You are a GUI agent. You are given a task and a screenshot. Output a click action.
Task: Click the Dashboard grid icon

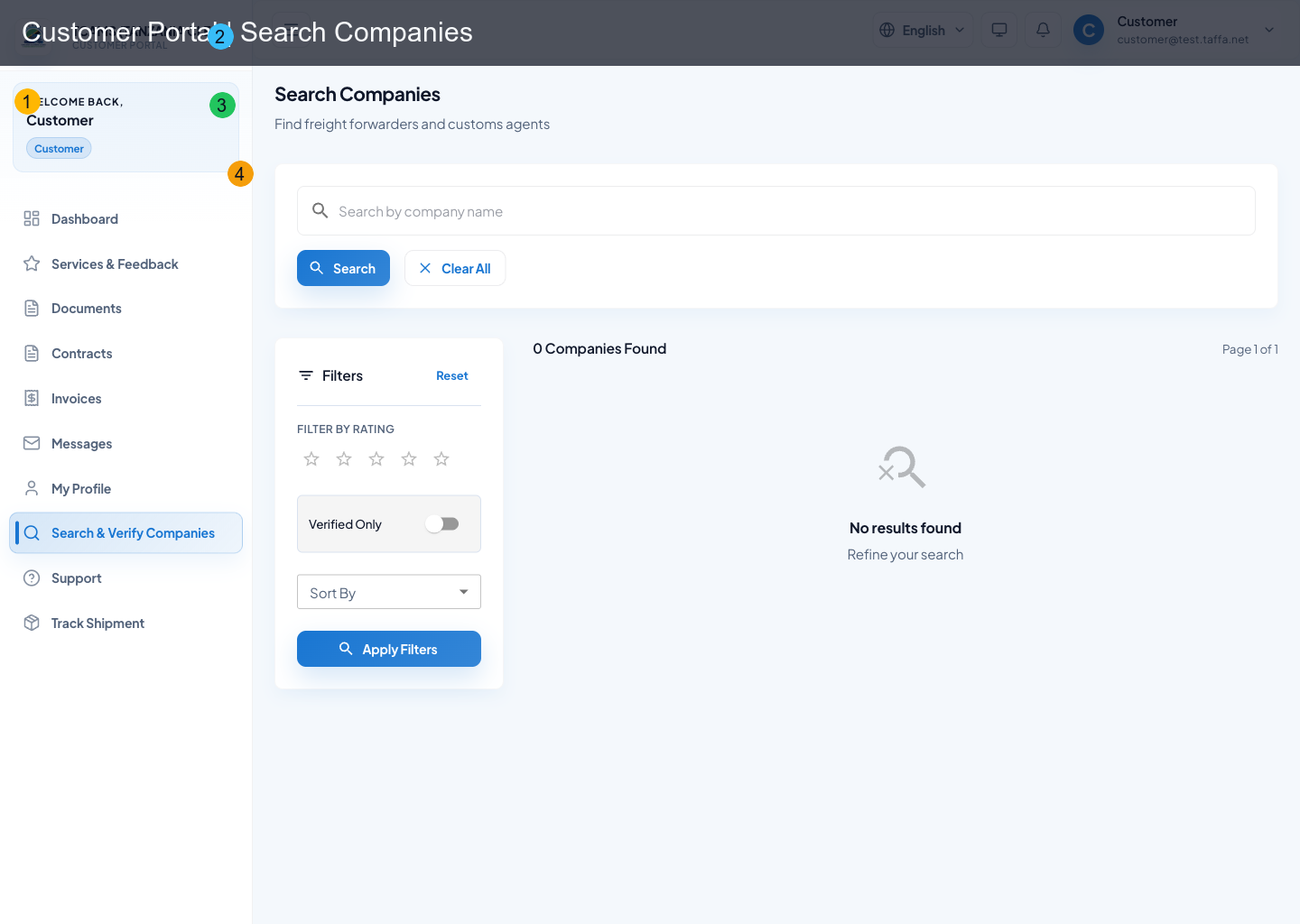tap(32, 218)
